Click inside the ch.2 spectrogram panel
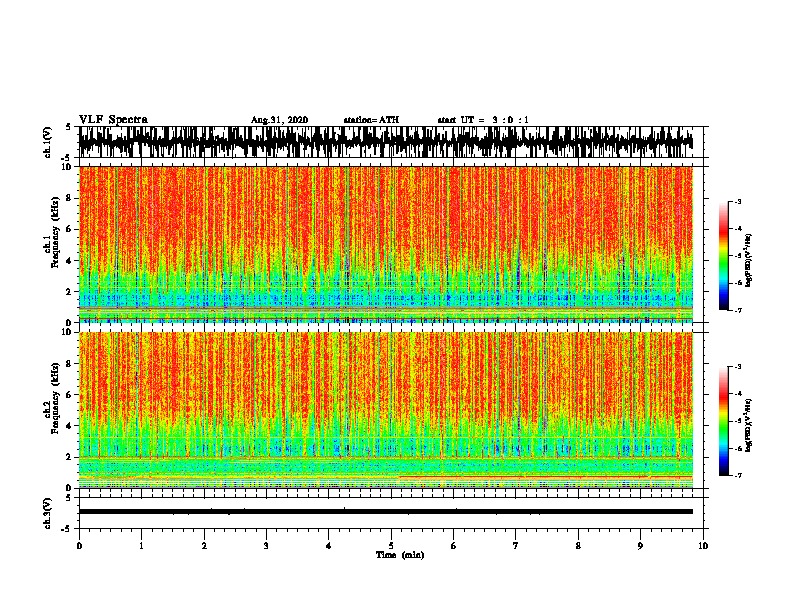Image resolution: width=792 pixels, height=612 pixels. pos(386,410)
